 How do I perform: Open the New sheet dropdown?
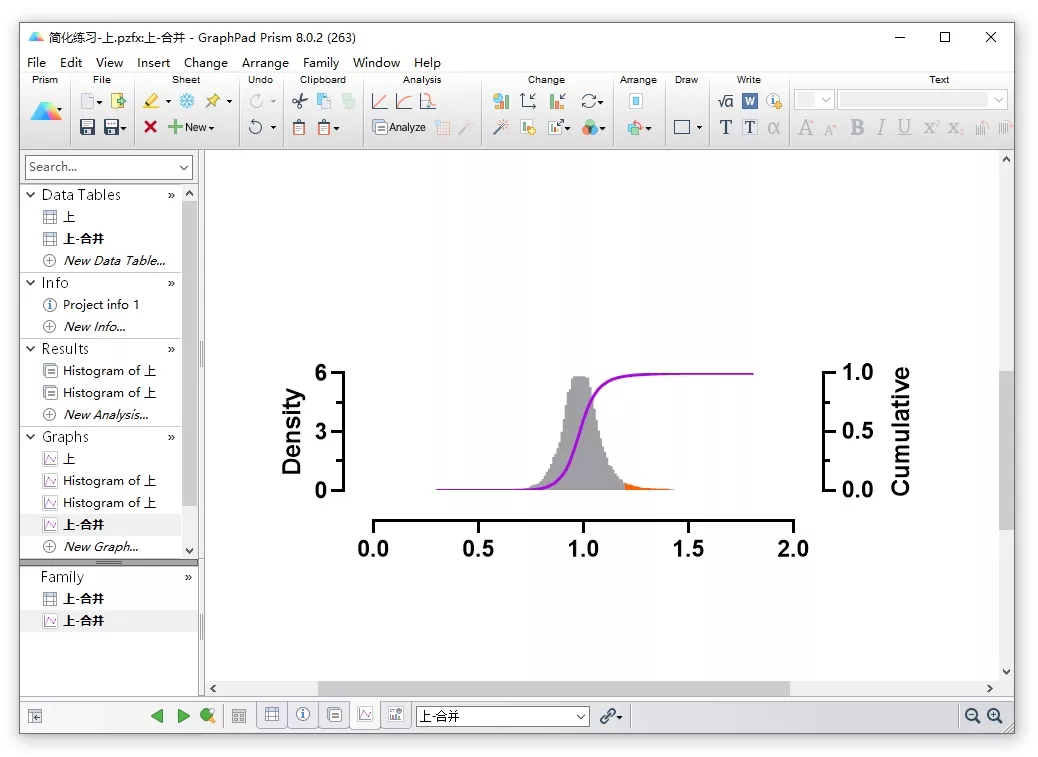pyautogui.click(x=191, y=127)
